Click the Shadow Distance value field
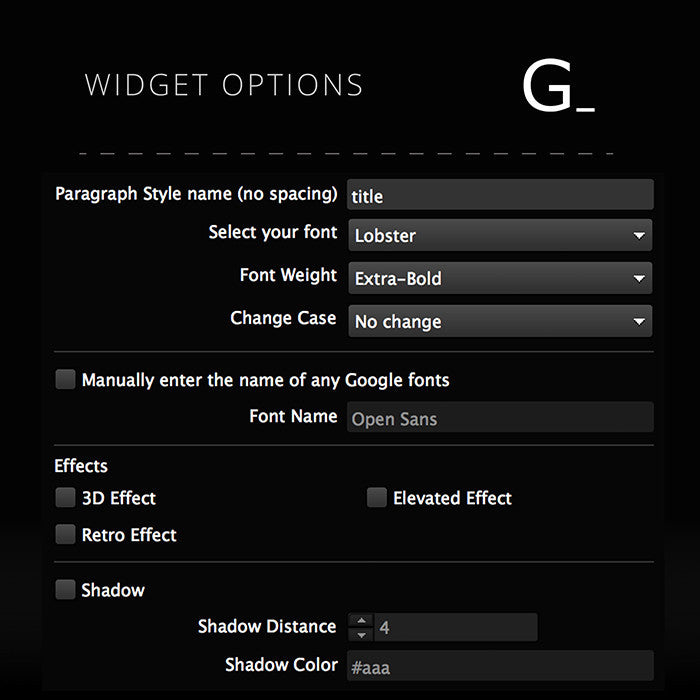 (x=455, y=627)
